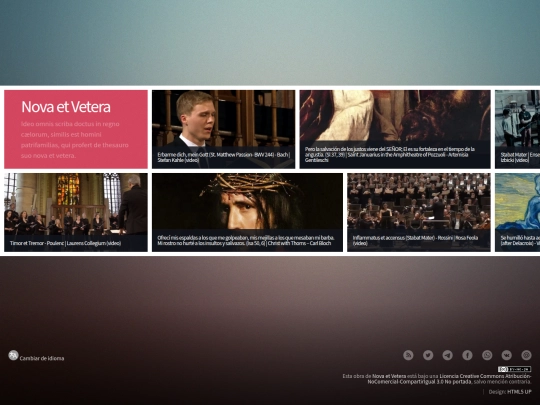The height and width of the screenshot is (405, 540).
Task: Click the last circular icon in the social row
Action: coord(526,355)
